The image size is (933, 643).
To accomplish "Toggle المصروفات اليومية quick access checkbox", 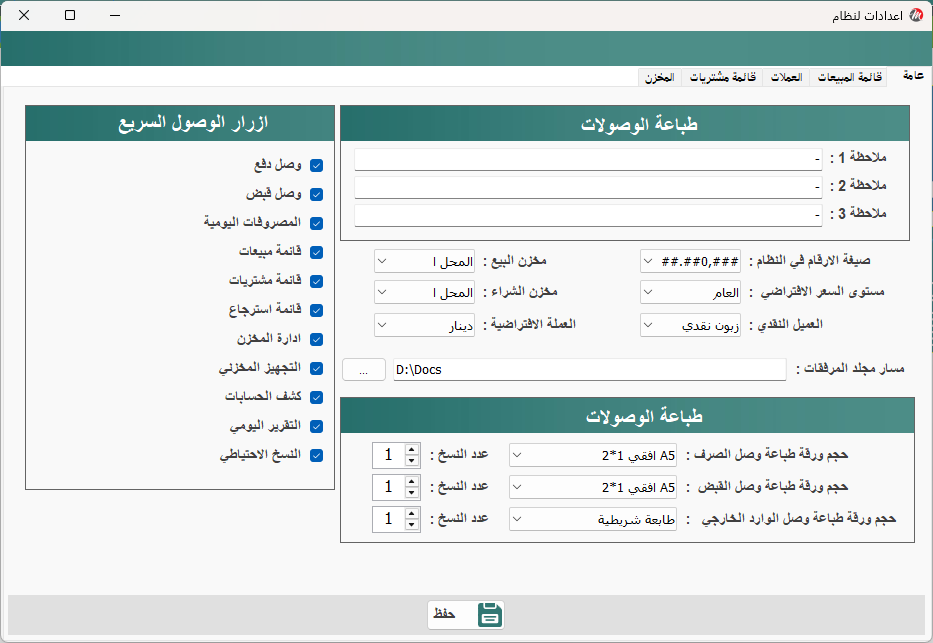I will click(x=317, y=223).
